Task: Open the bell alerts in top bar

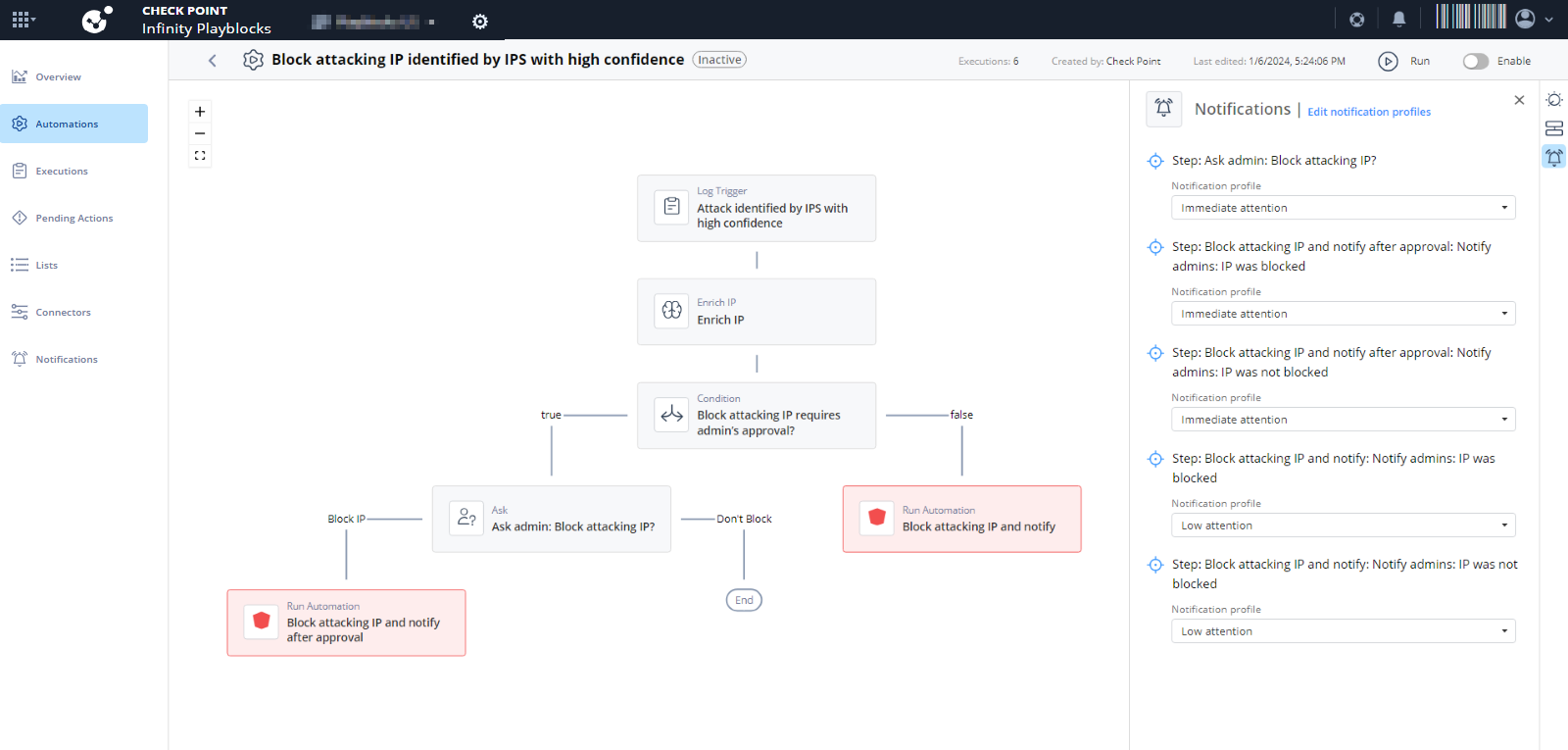Action: coord(1399,20)
